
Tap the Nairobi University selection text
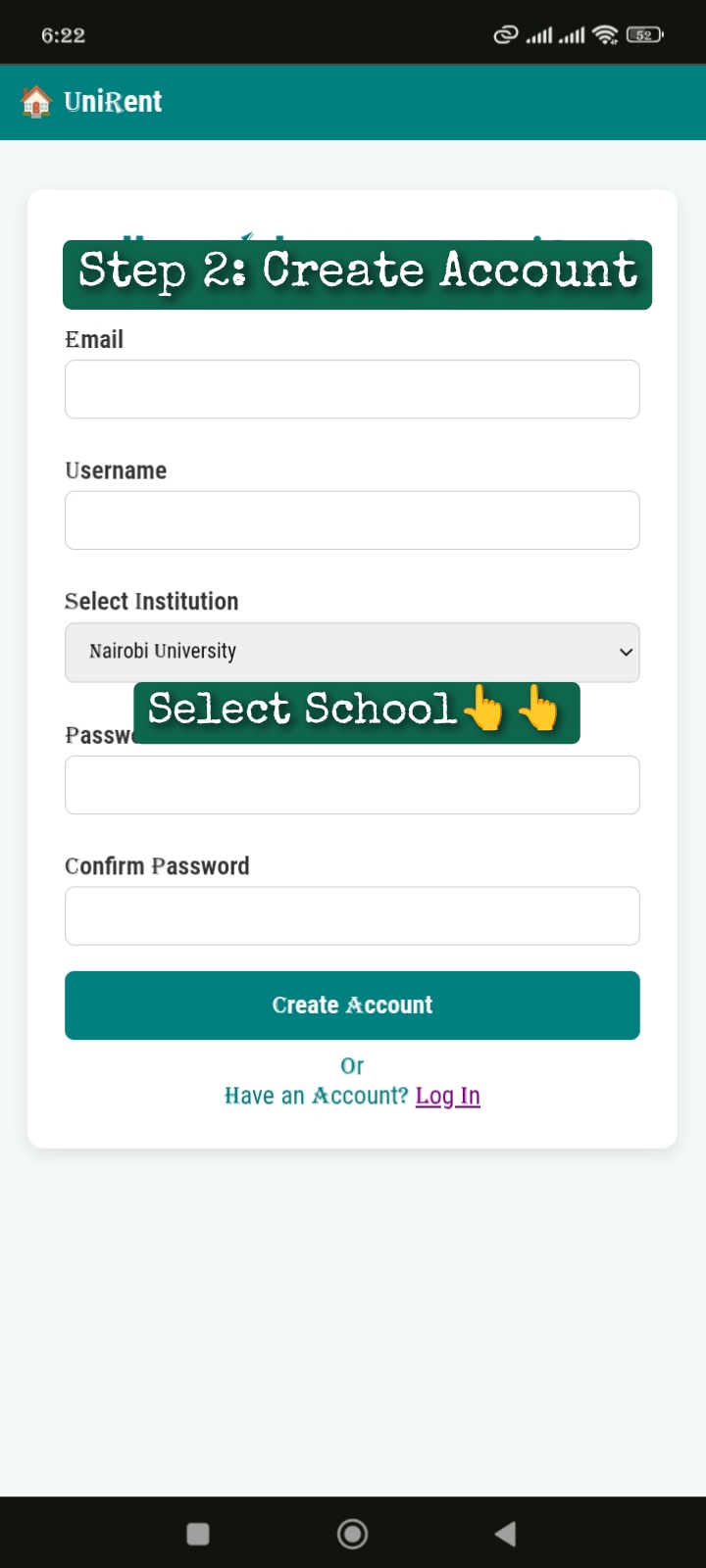pyautogui.click(x=163, y=652)
